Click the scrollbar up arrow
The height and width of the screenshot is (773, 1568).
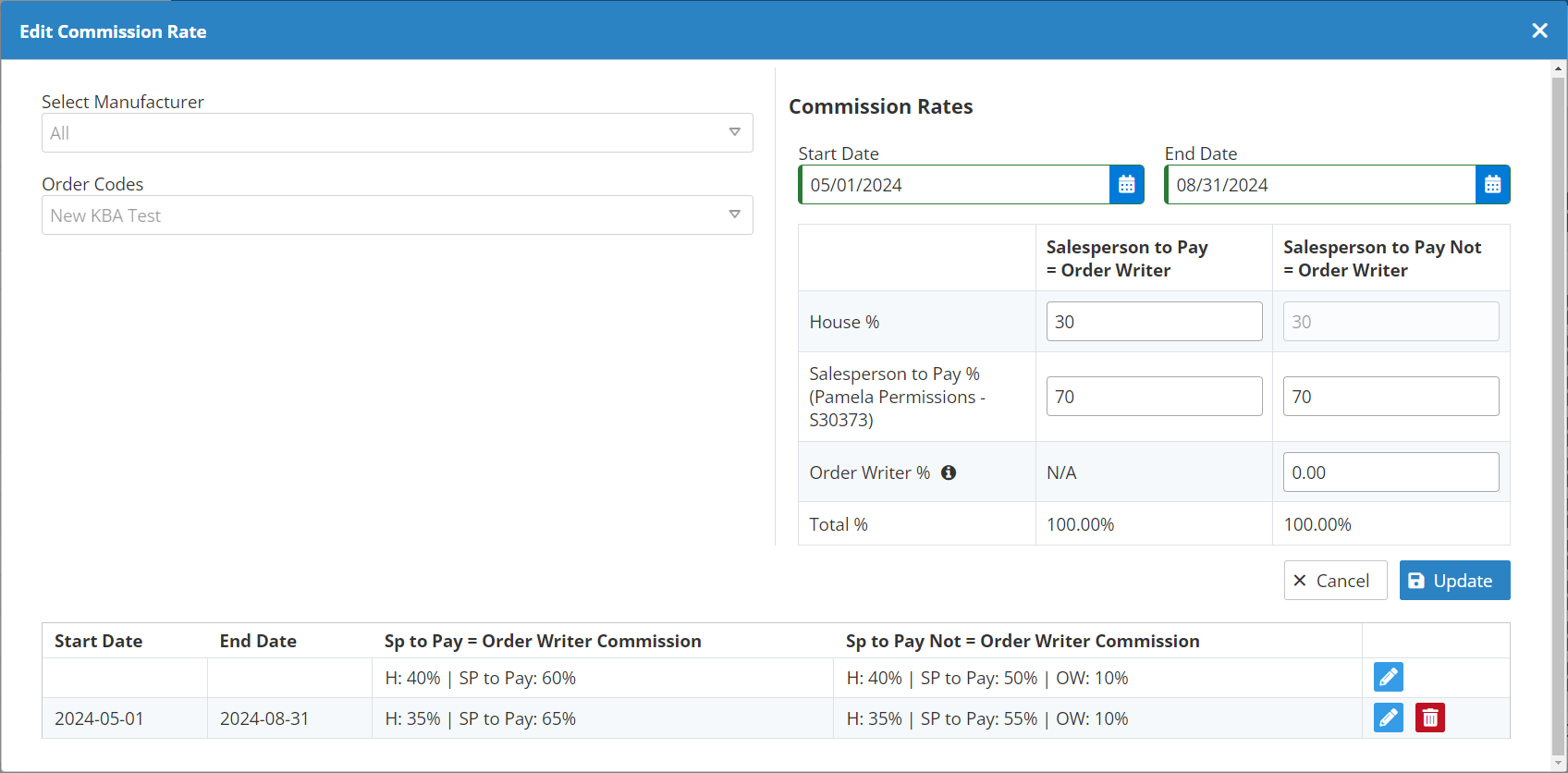click(x=1559, y=68)
